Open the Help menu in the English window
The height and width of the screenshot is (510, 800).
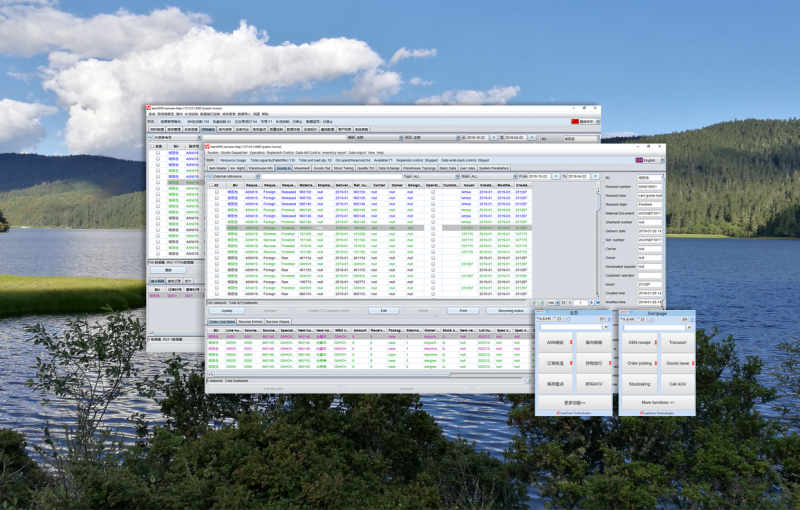[380, 152]
